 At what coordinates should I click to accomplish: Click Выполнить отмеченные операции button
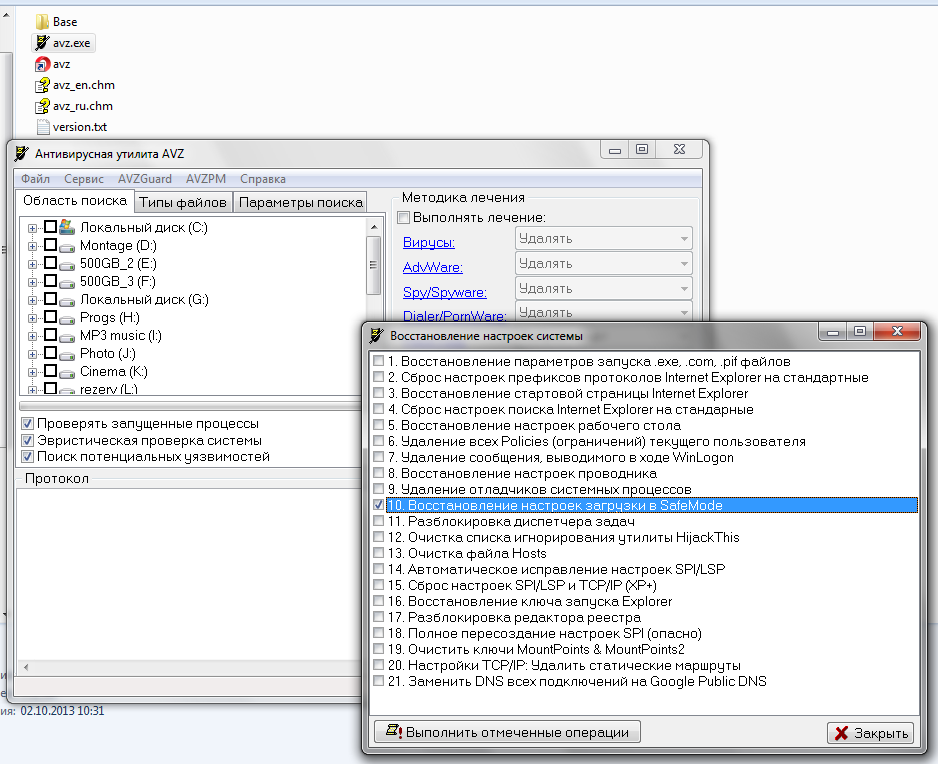[x=506, y=732]
